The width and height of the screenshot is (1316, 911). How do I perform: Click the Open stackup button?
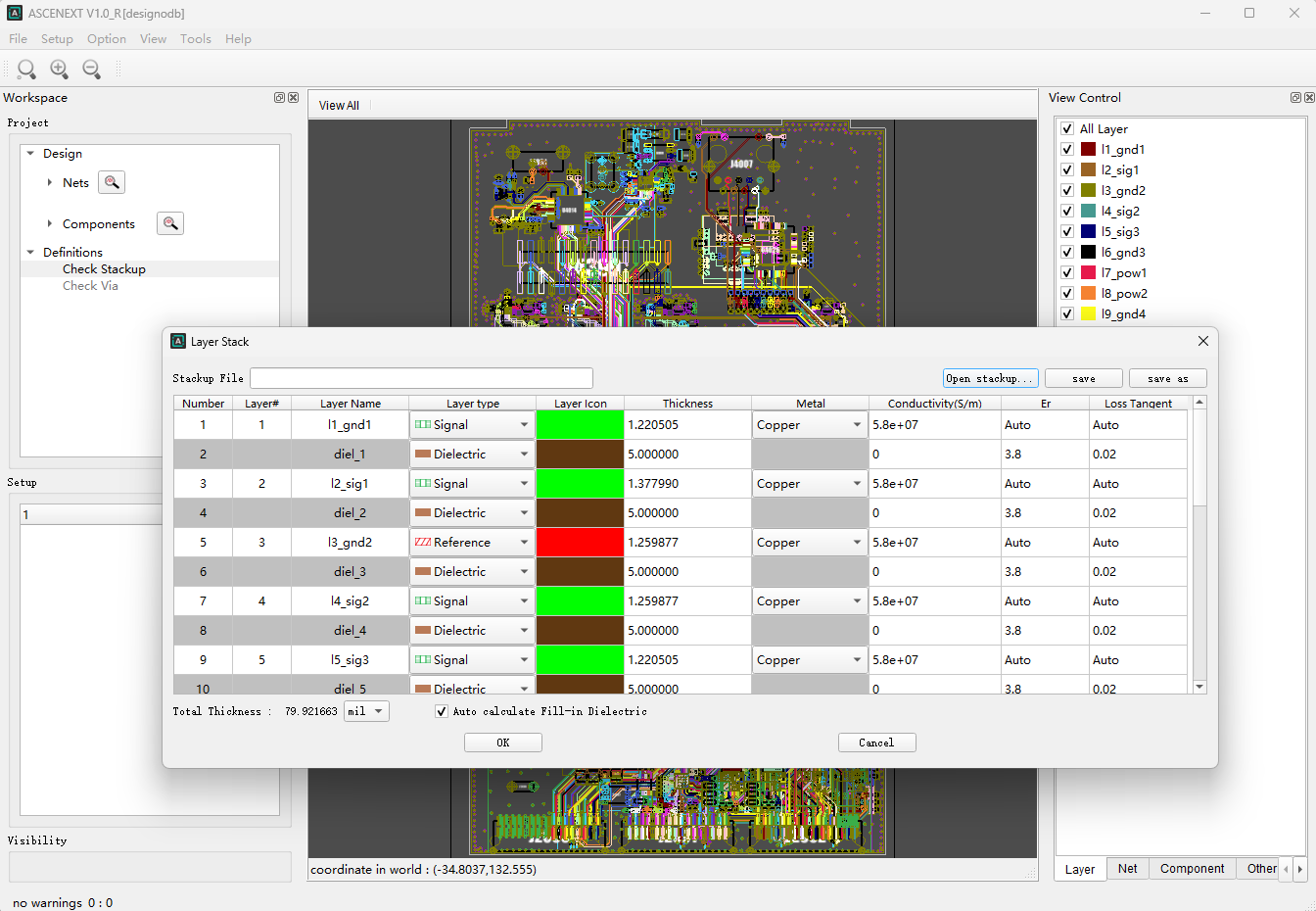[989, 379]
